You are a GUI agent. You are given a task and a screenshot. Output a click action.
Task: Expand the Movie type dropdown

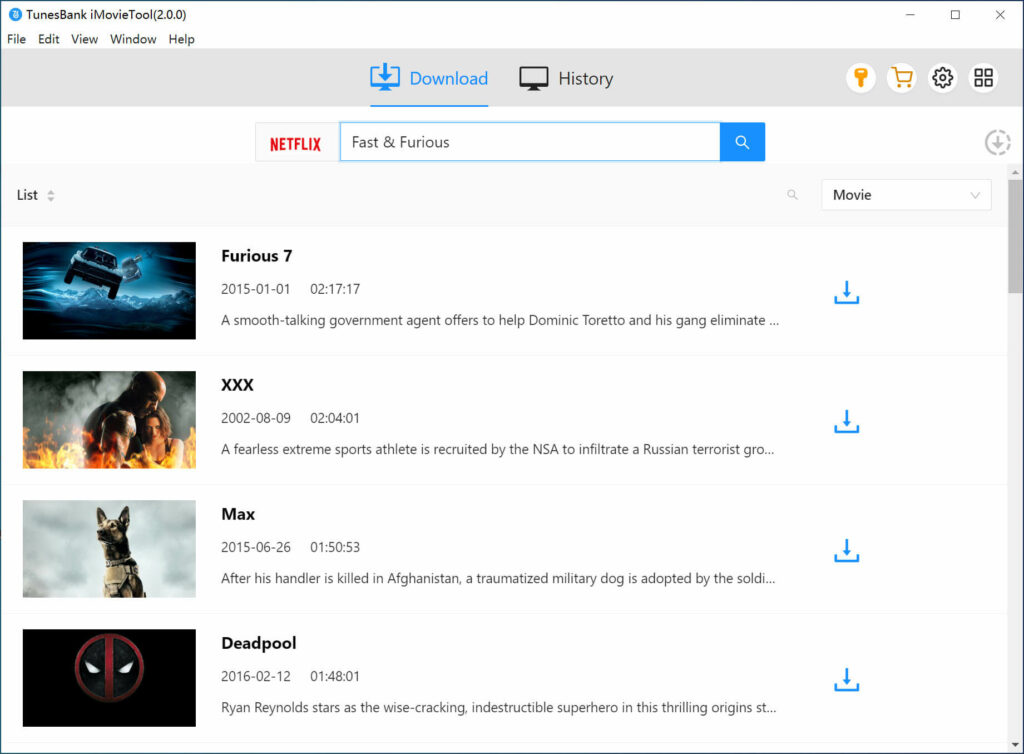point(906,195)
